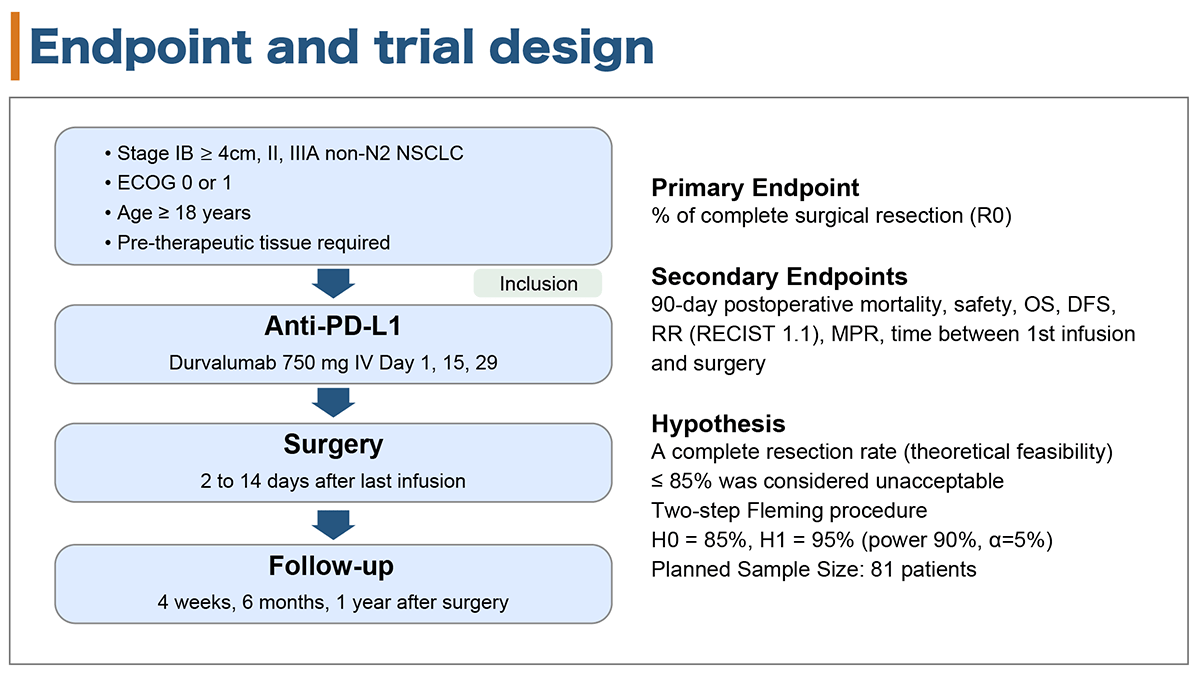Click the Age ≥ 18 years bullet

pos(176,213)
